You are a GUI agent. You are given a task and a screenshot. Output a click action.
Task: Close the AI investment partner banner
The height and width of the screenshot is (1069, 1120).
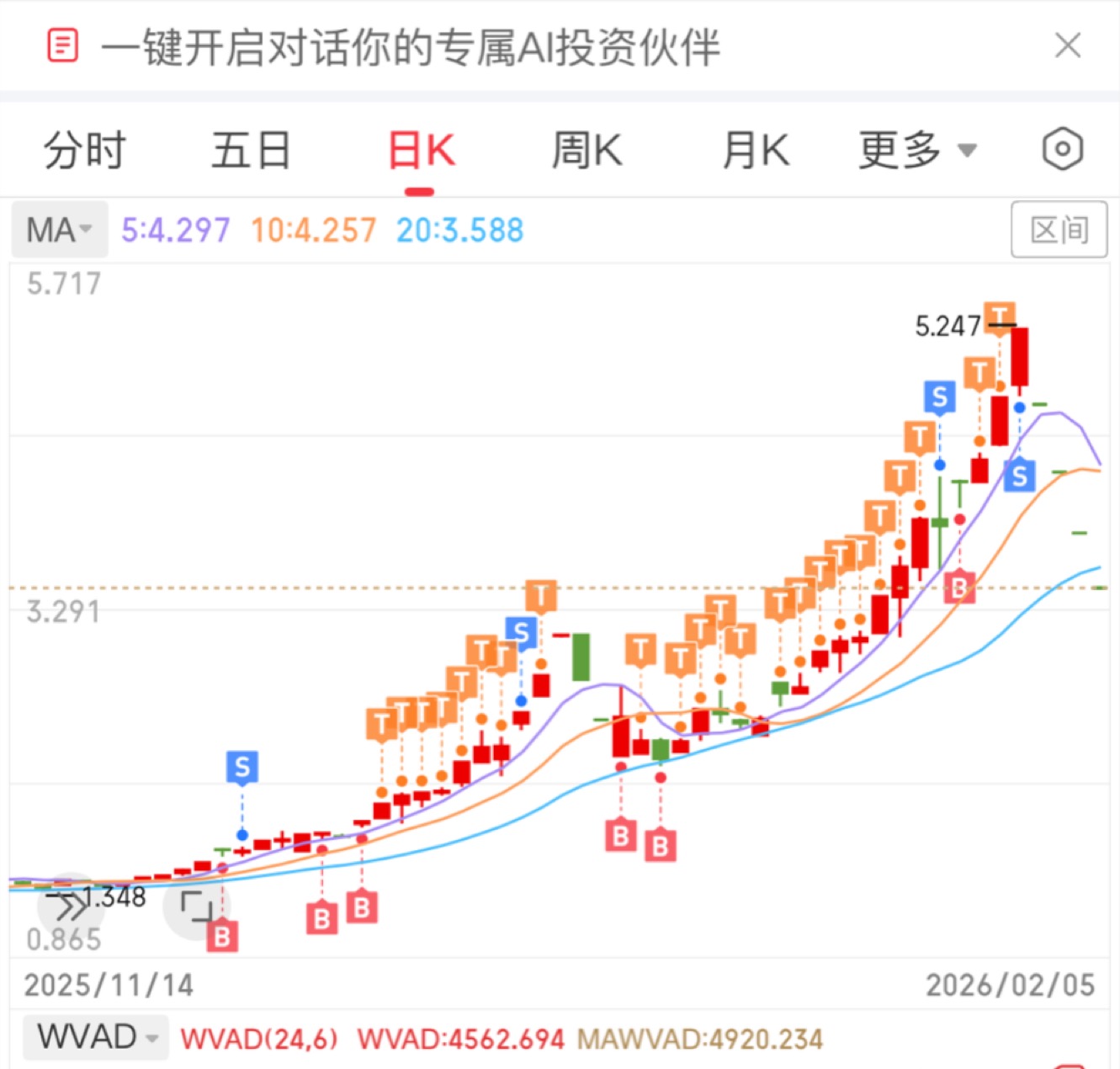point(1068,45)
